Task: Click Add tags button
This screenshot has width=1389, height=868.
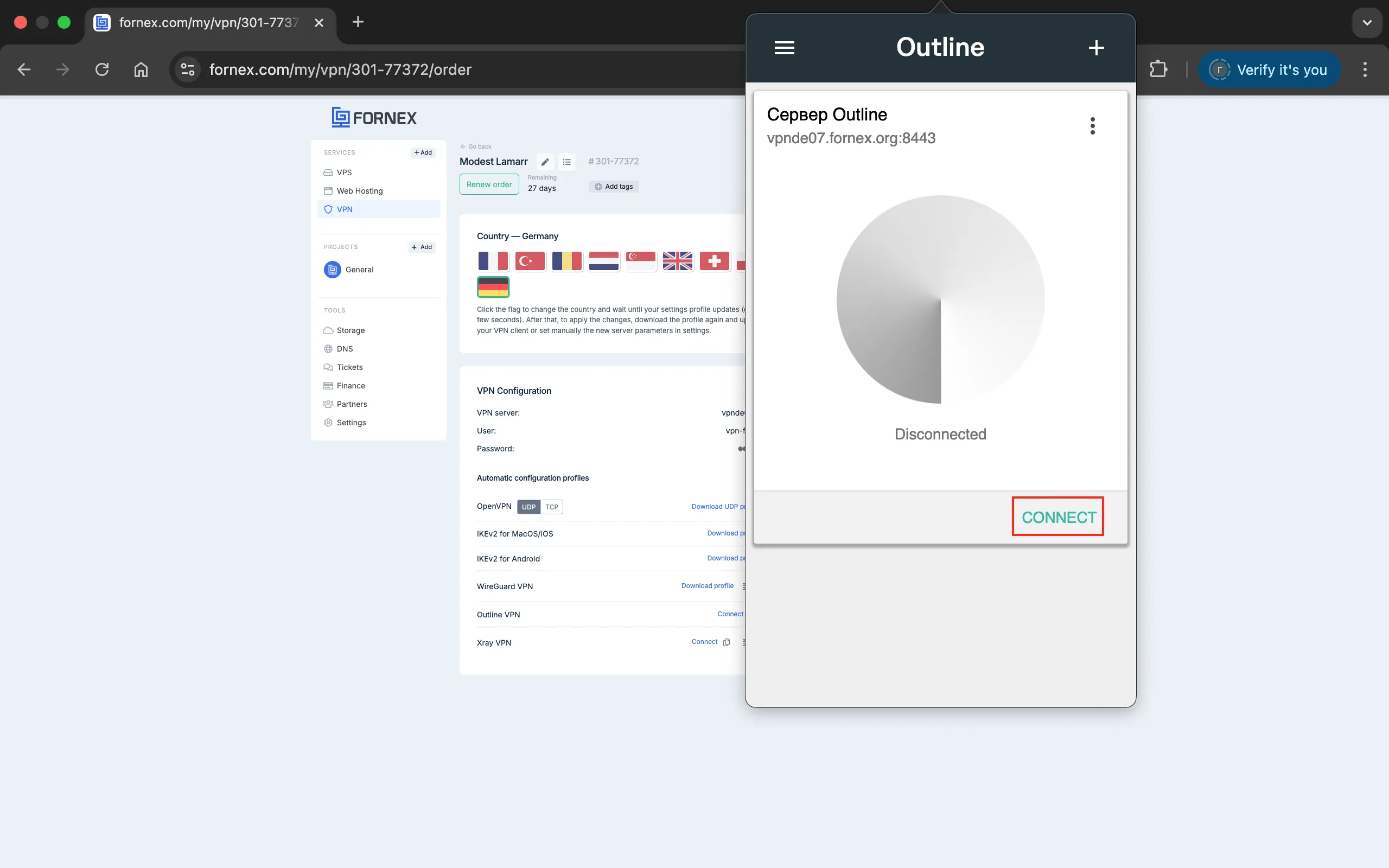Action: click(614, 187)
